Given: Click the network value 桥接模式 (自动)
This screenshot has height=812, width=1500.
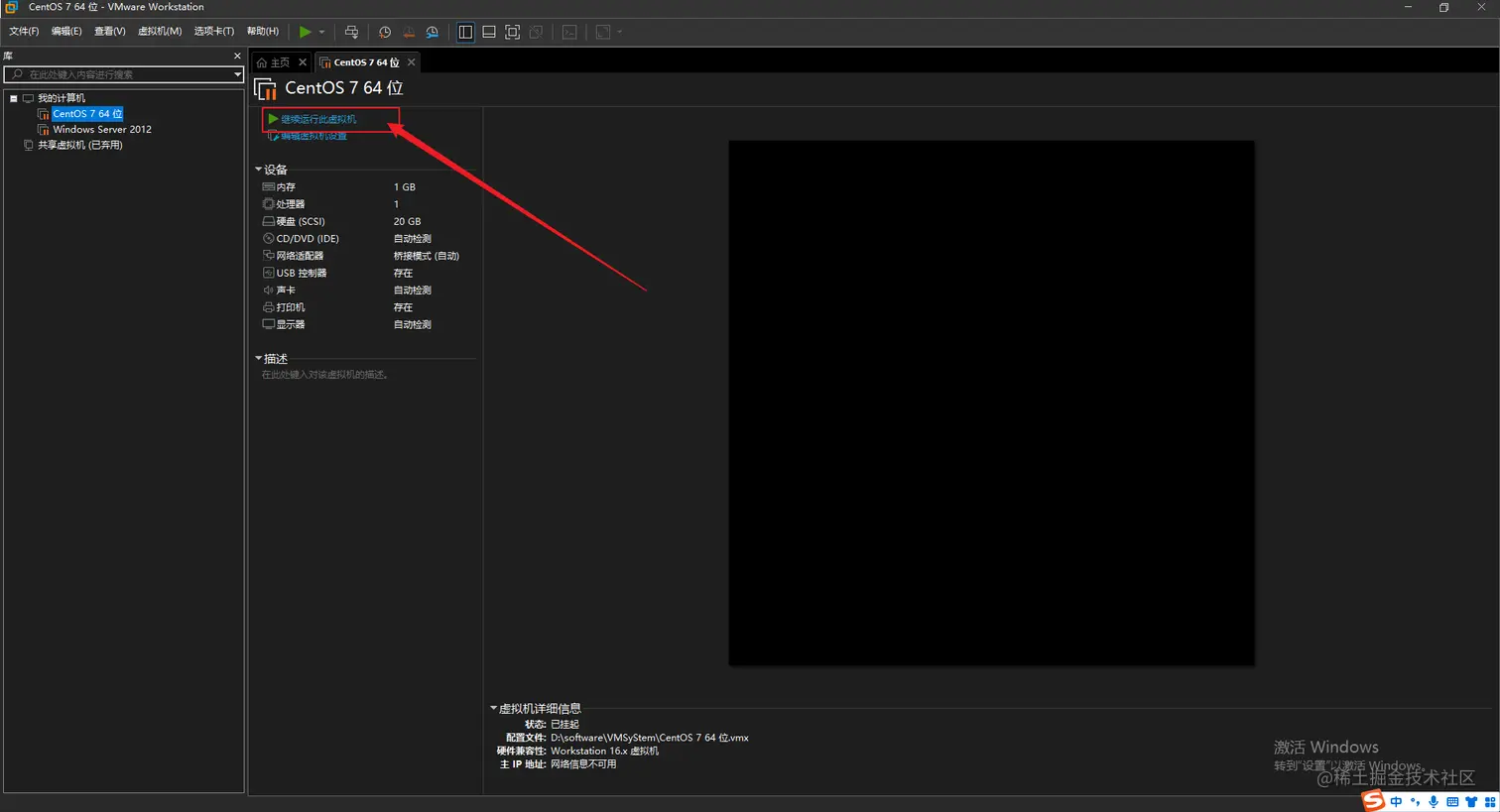Looking at the screenshot, I should click(427, 256).
